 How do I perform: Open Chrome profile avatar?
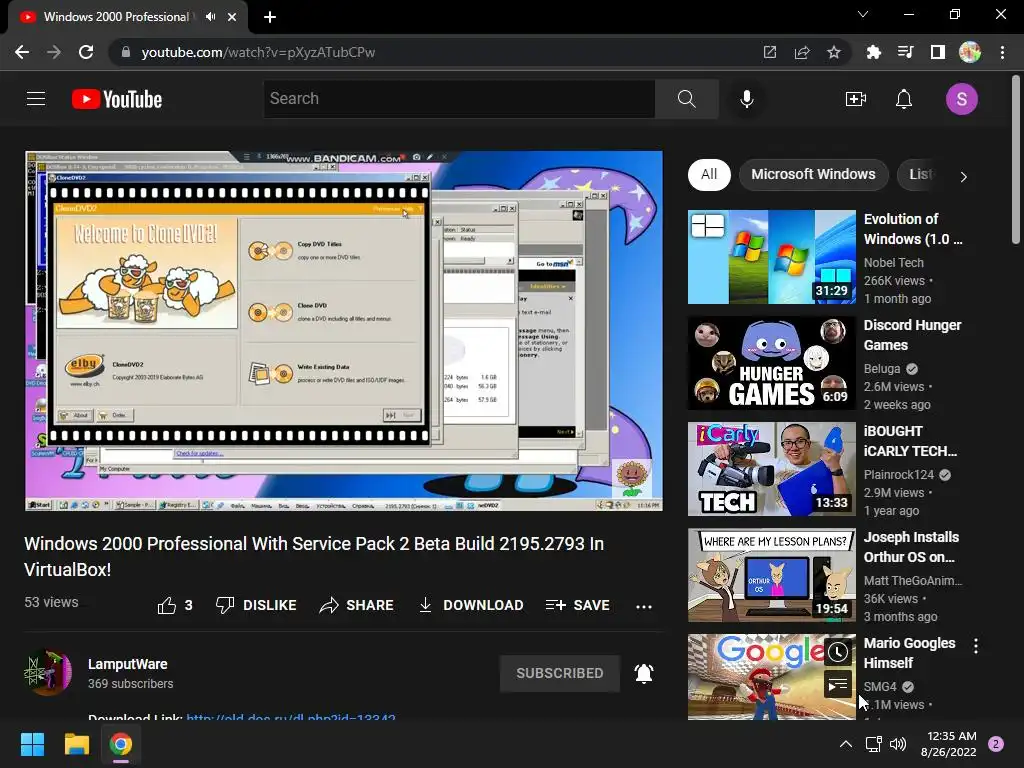click(x=970, y=52)
